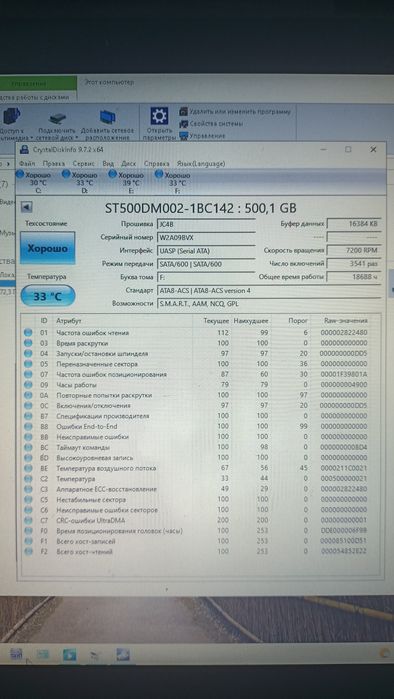The image size is (394, 699).
Task: Click Буфер данных field 16384 KB
Action: coord(354,224)
